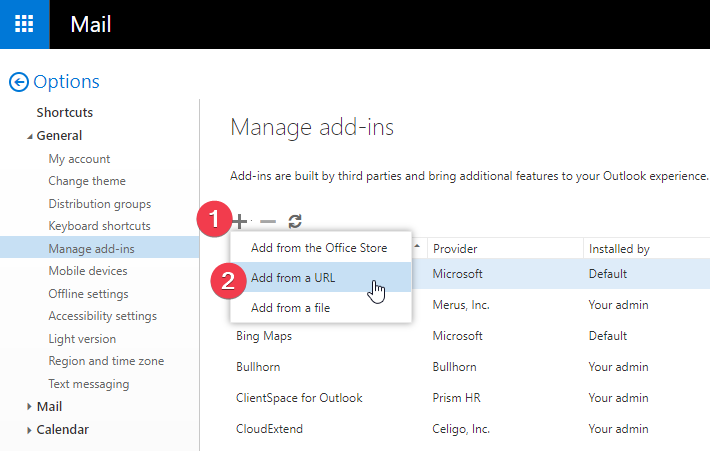Click the minus icon to remove add-in

[267, 221]
